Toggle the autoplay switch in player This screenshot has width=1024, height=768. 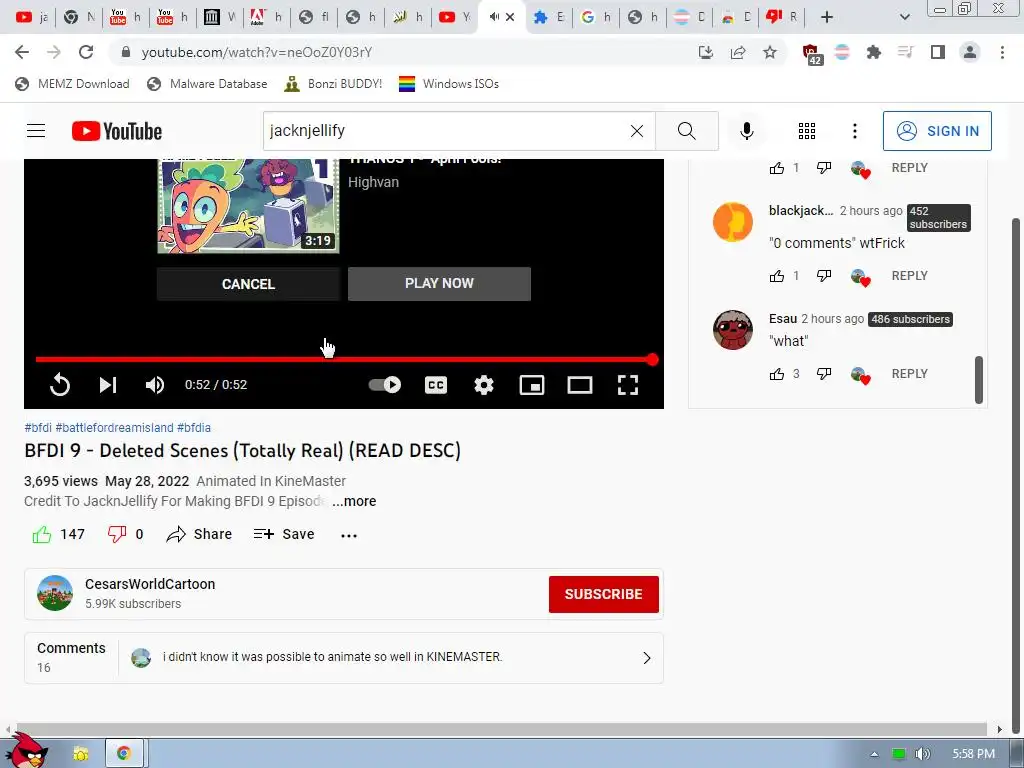click(385, 385)
